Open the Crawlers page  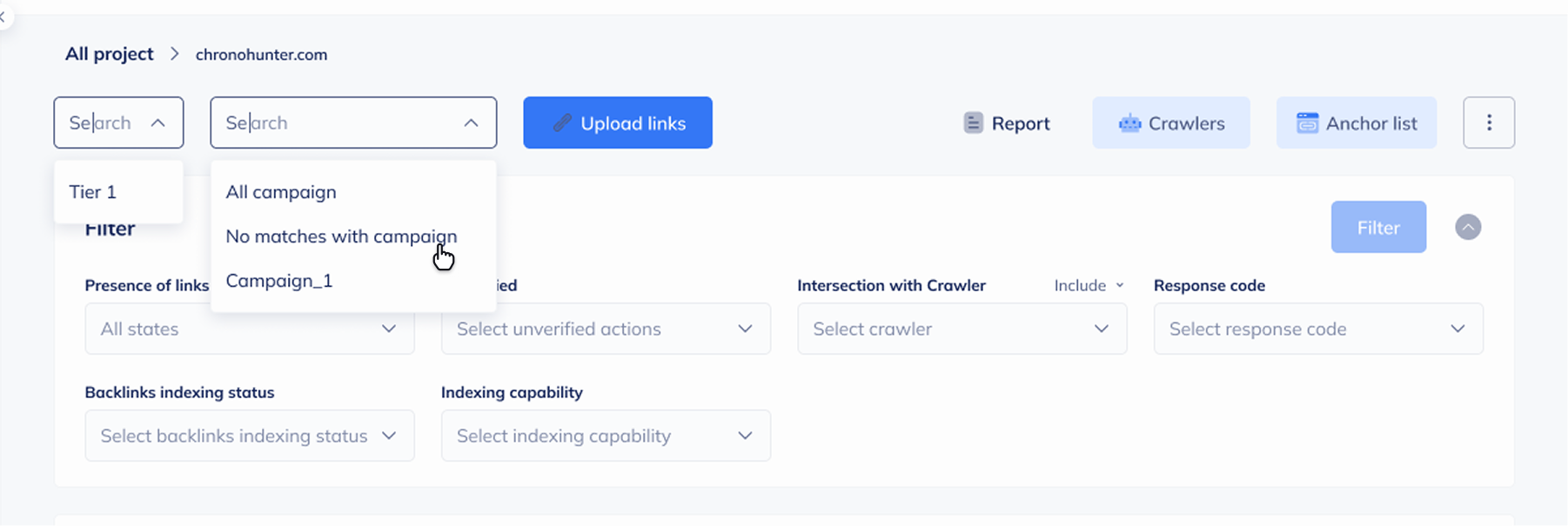coord(1171,123)
